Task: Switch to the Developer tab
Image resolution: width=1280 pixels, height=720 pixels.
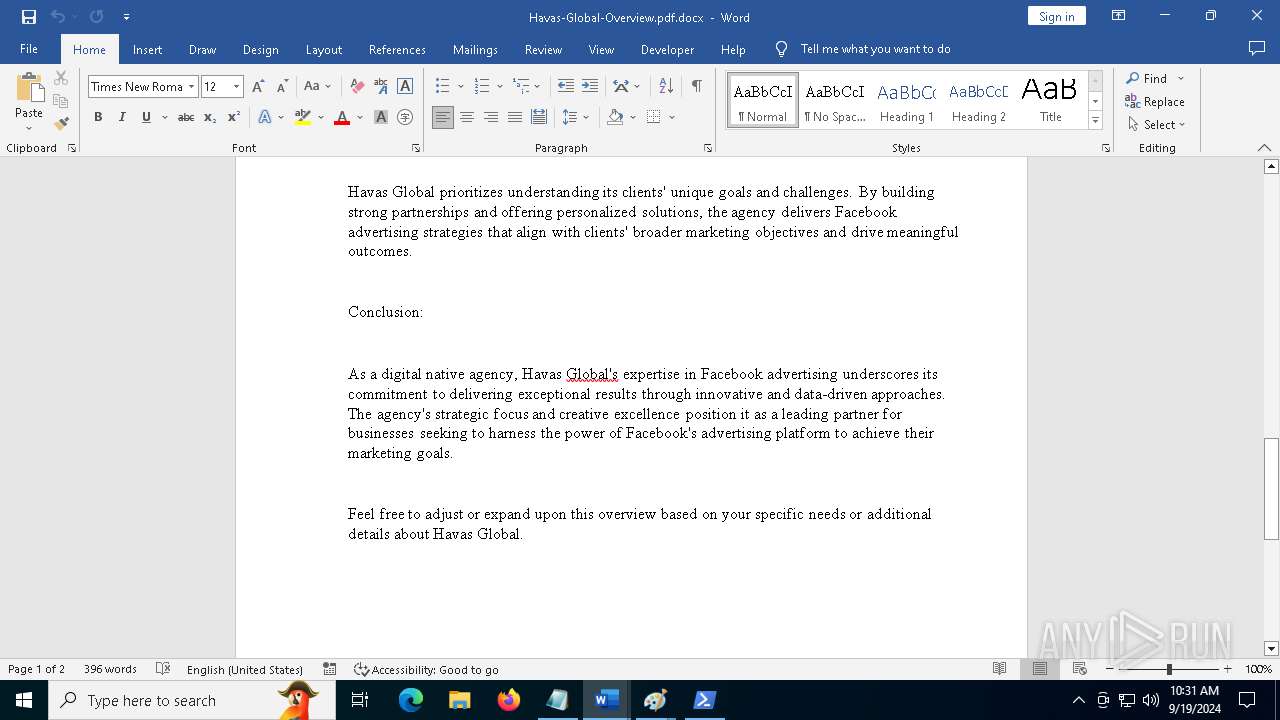Action: click(x=667, y=49)
